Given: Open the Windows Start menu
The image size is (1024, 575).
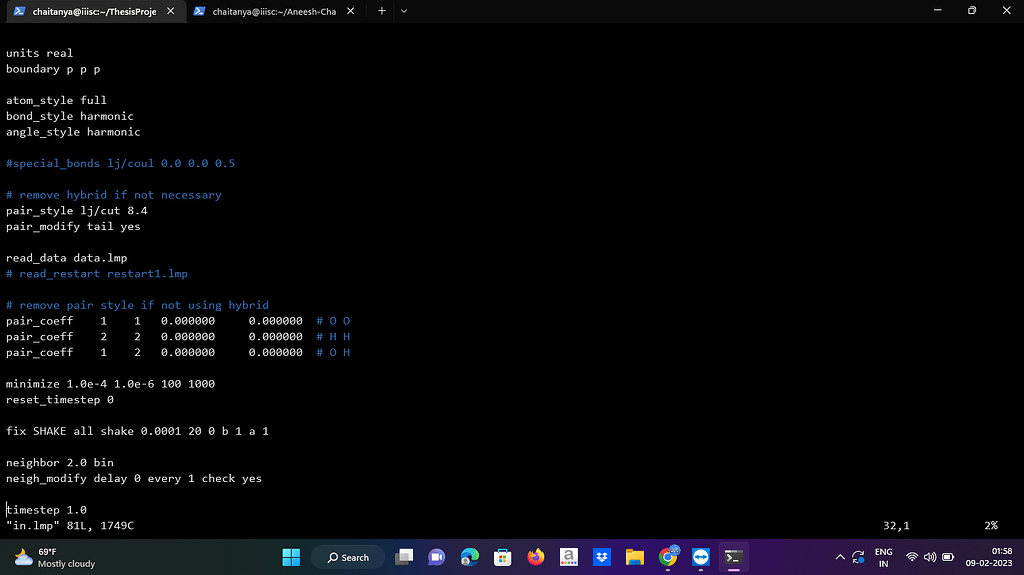Looking at the screenshot, I should coord(291,557).
